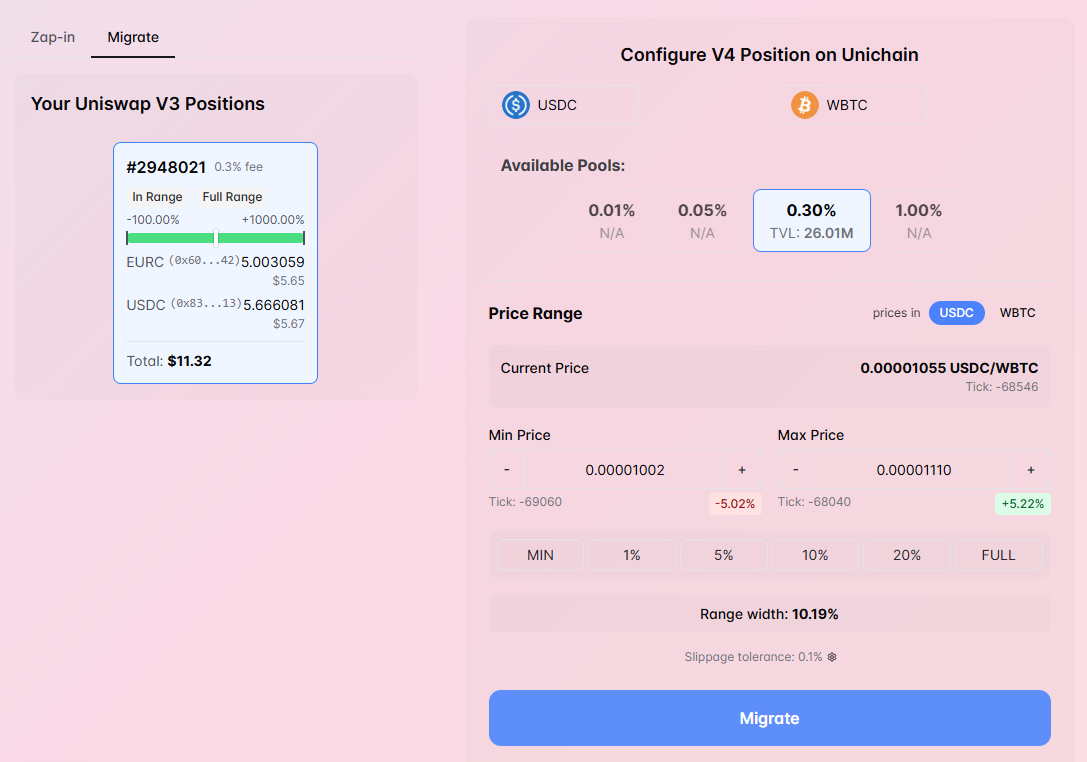Decrease the Min Price with minus button
The width and height of the screenshot is (1087, 762).
(x=507, y=470)
